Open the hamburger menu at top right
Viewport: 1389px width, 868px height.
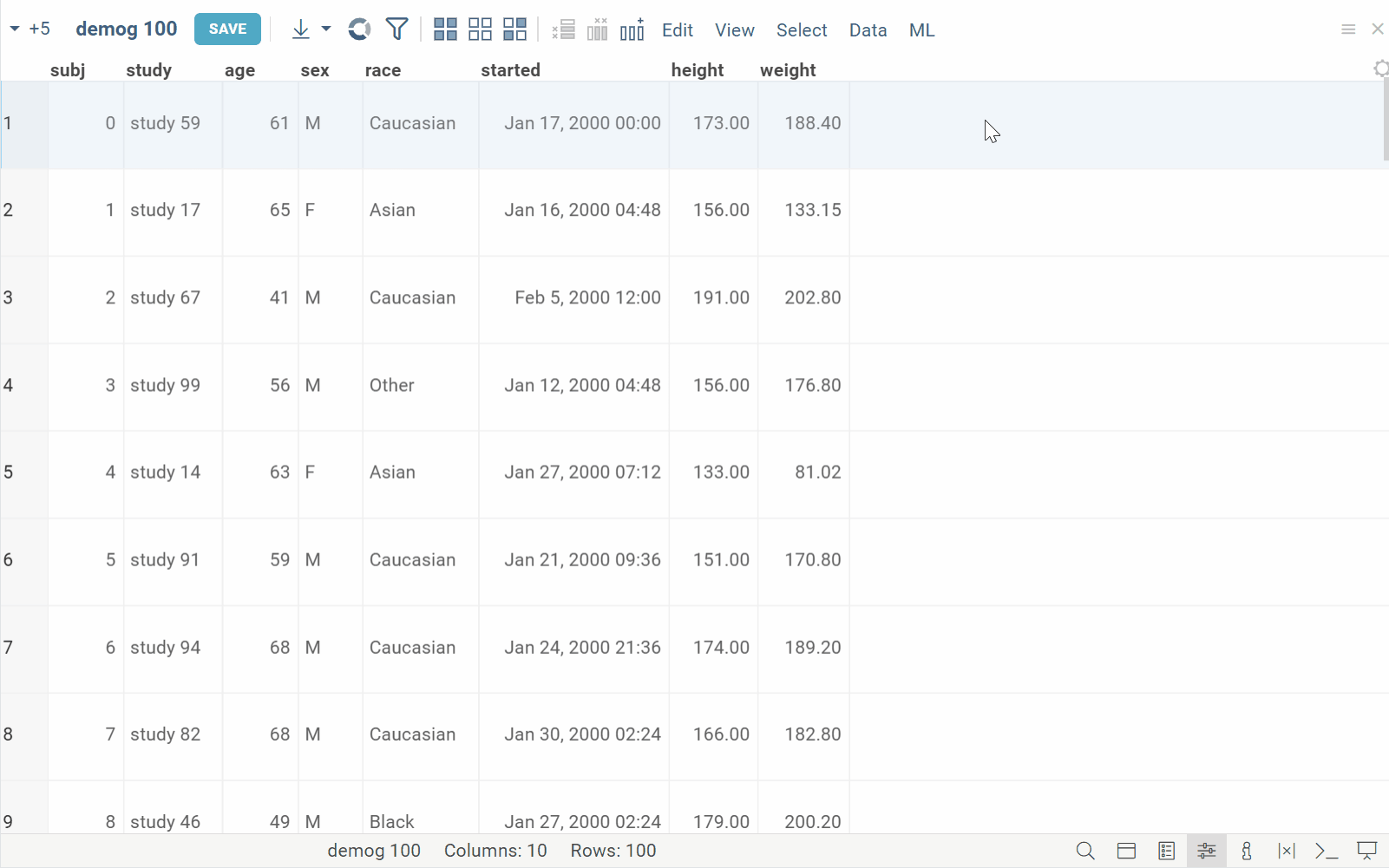(x=1348, y=29)
